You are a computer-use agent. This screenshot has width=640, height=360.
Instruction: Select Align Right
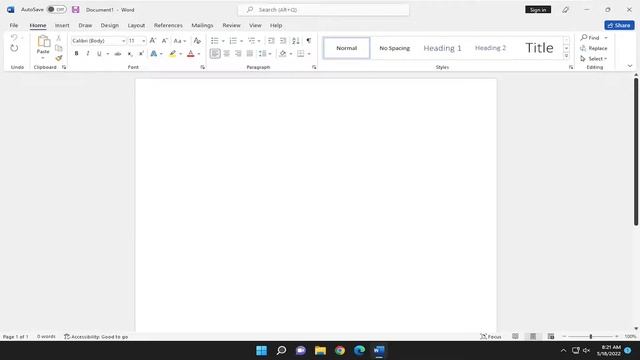[x=238, y=53]
